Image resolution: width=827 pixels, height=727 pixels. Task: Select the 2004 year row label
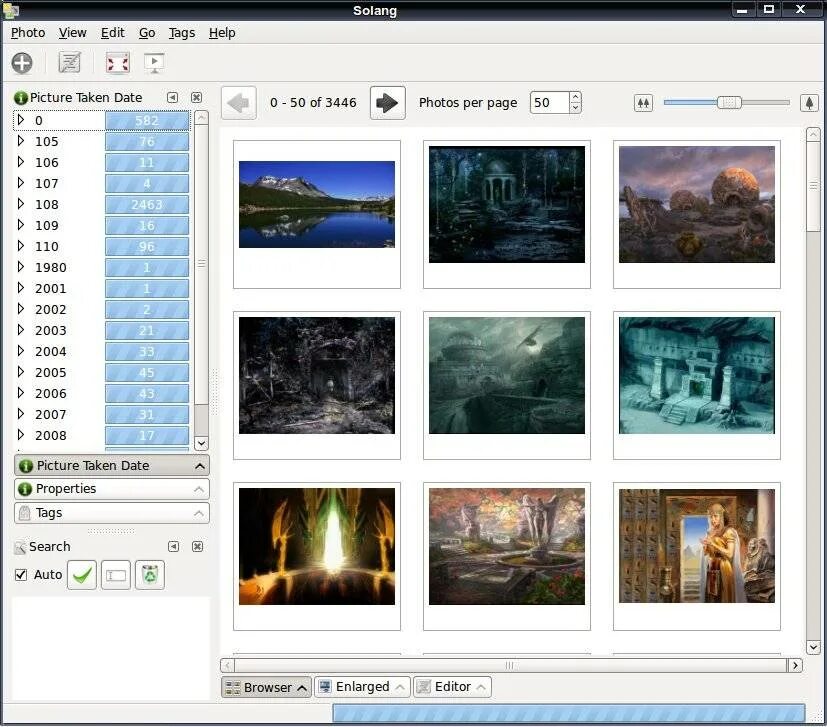(51, 351)
